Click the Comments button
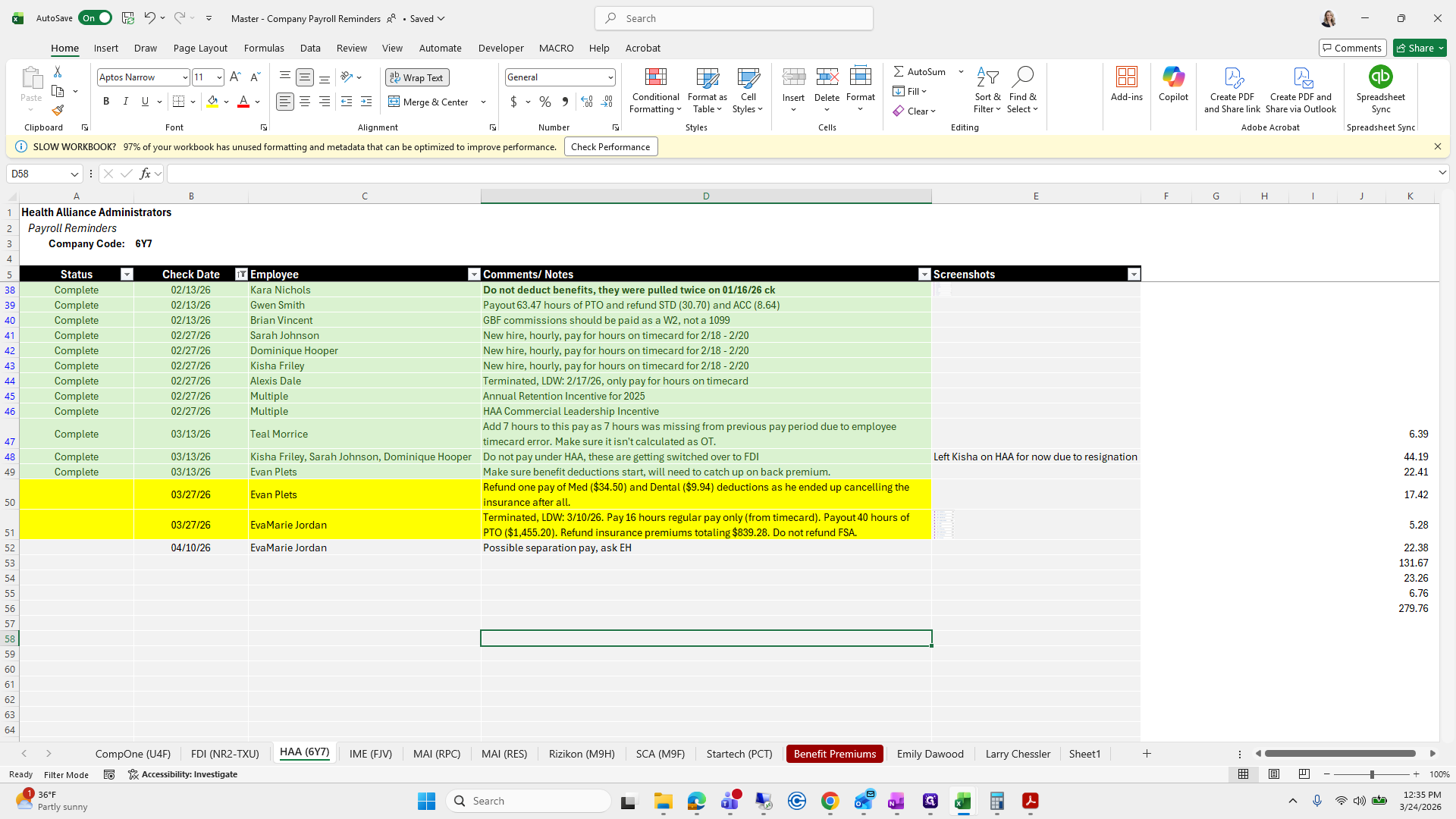The height and width of the screenshot is (819, 1456). point(1352,48)
